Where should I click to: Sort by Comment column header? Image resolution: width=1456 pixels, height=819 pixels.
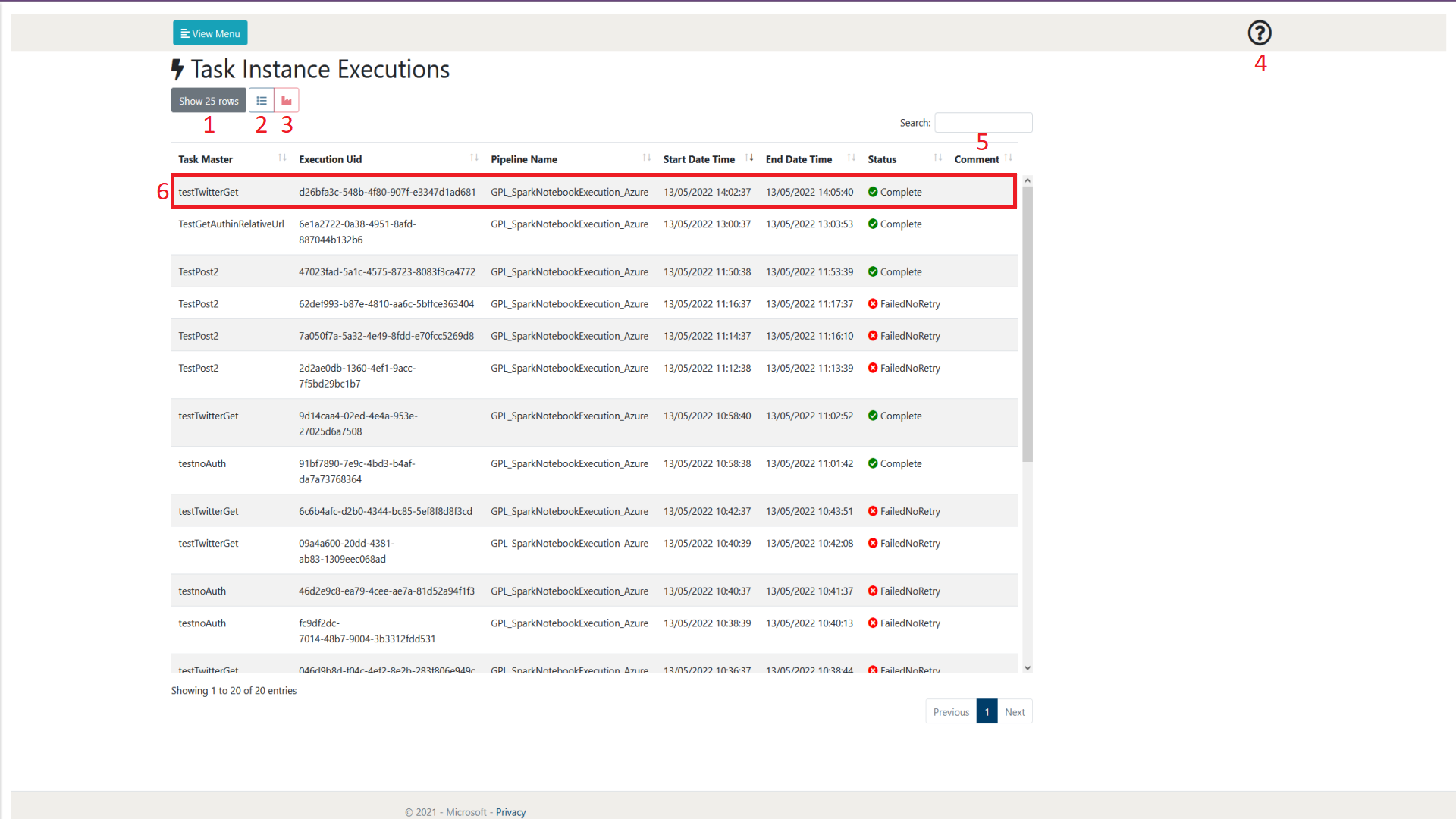point(977,159)
